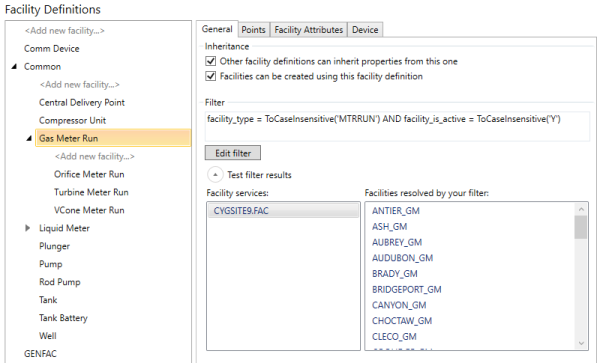600x363 pixels.
Task: Select CHOCTAW_GM in resolved facilities
Action: coord(402,321)
